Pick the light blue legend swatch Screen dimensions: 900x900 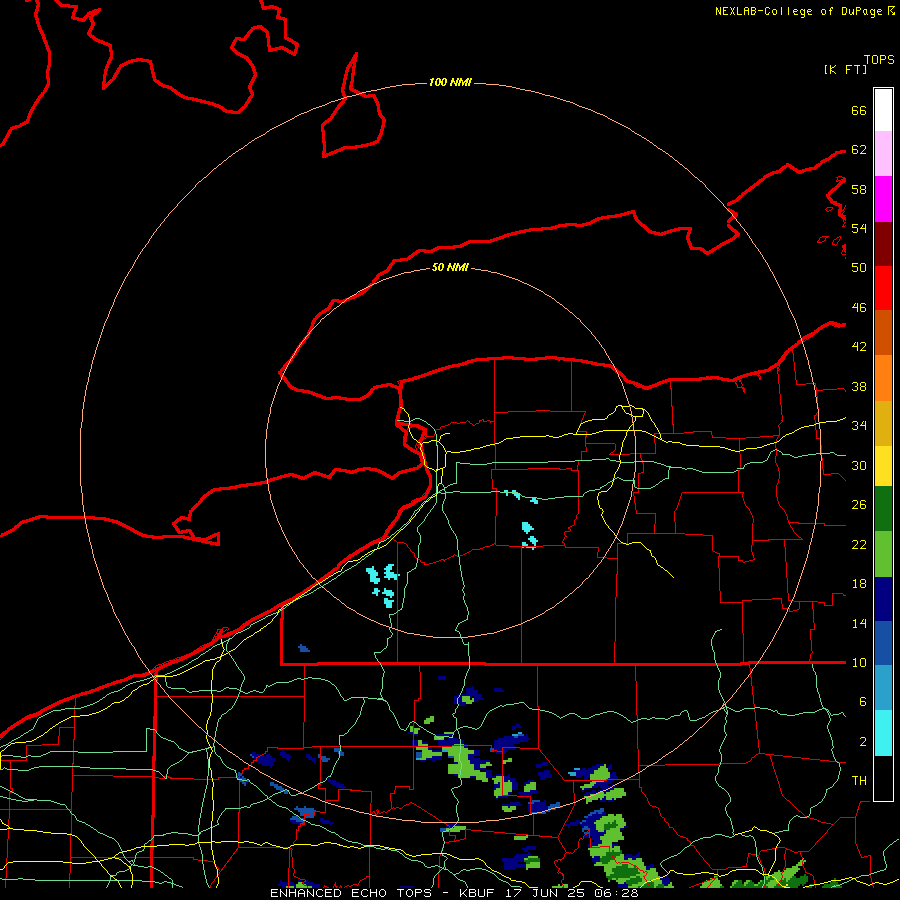883,688
